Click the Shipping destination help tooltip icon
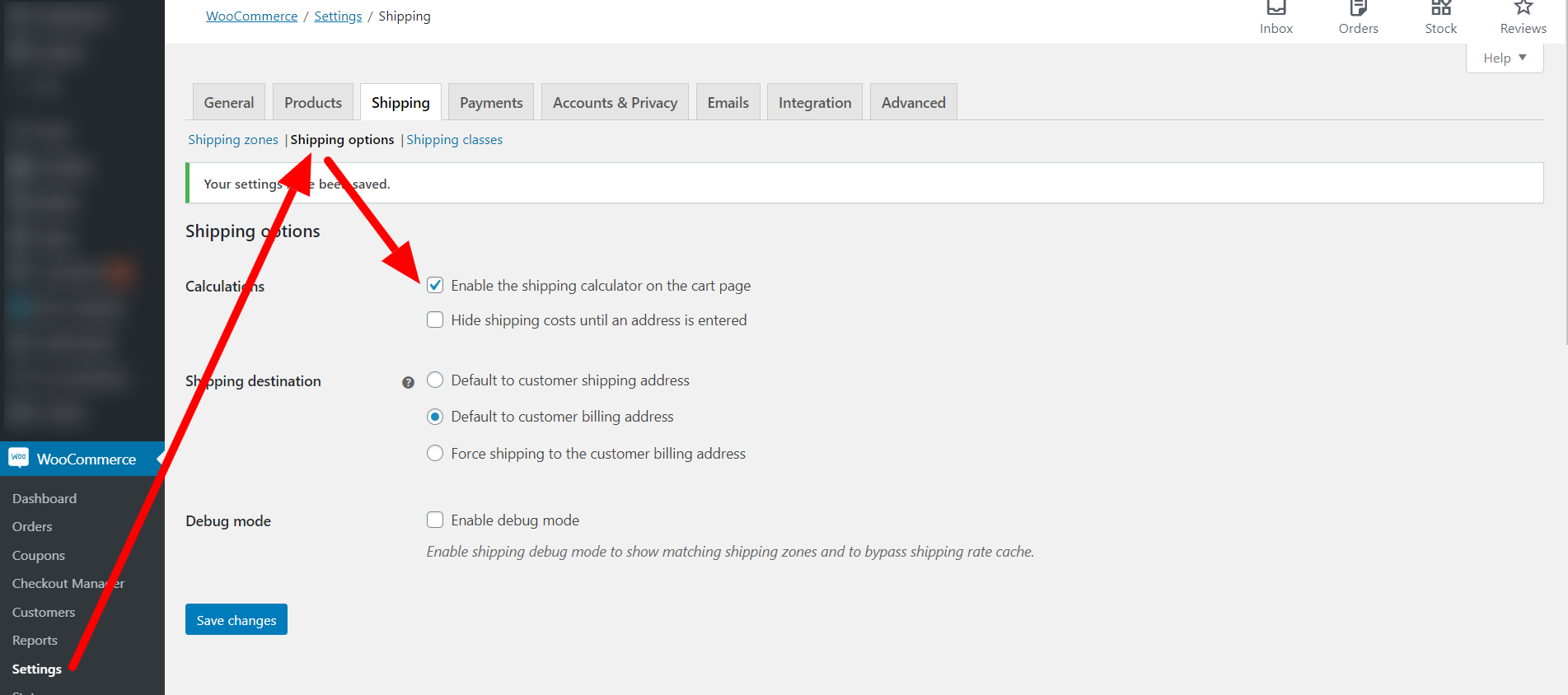1568x695 pixels. pos(408,382)
